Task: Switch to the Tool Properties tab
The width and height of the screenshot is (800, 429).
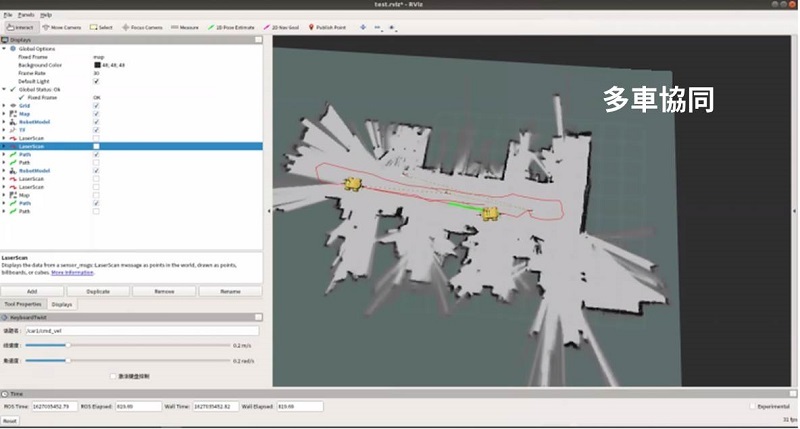Action: coord(23,303)
